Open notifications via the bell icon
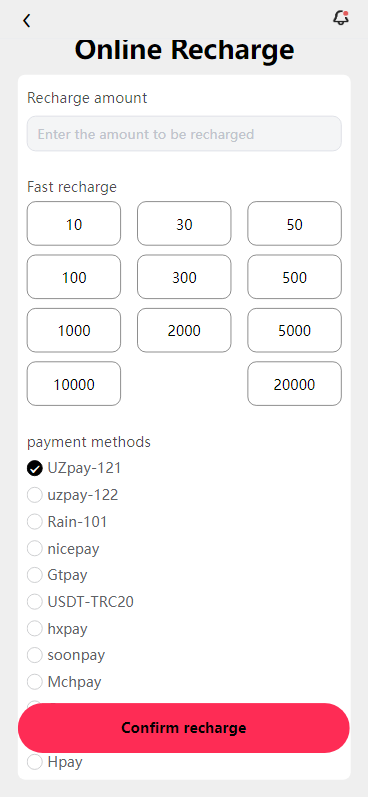Image resolution: width=368 pixels, height=797 pixels. click(x=341, y=18)
